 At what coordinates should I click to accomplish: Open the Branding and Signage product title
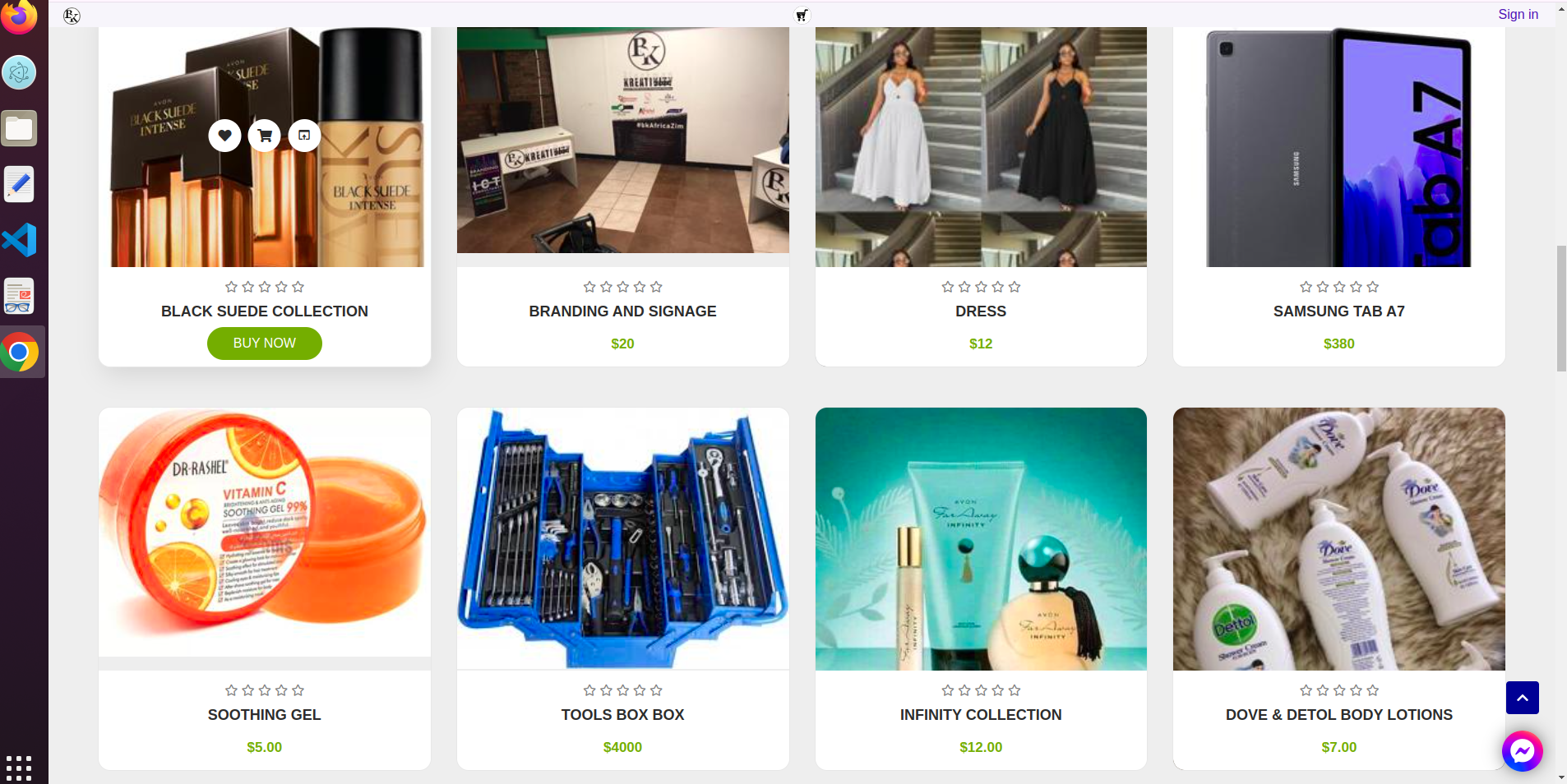(622, 311)
